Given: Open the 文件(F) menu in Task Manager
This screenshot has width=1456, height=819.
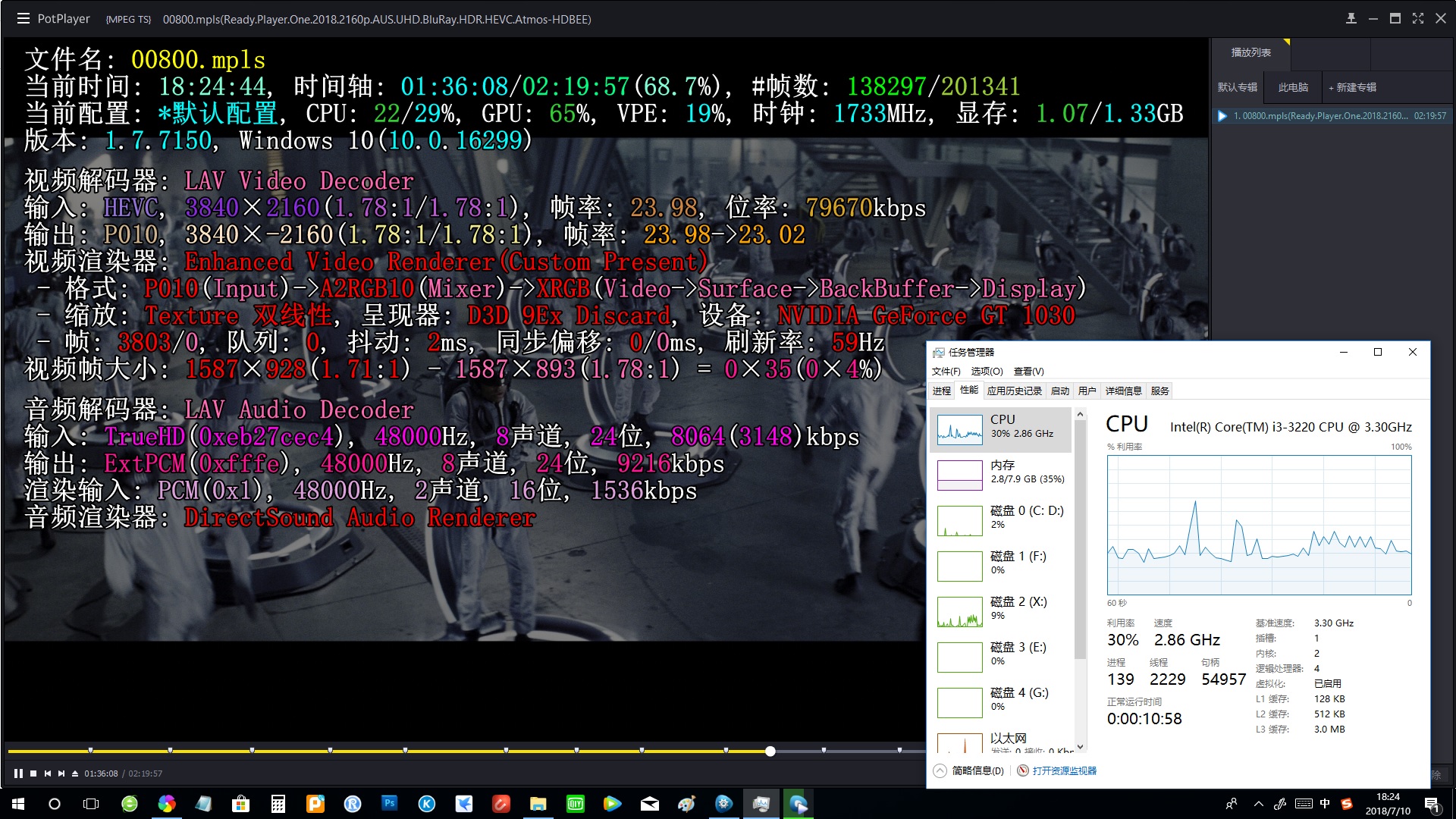Looking at the screenshot, I should coord(946,371).
